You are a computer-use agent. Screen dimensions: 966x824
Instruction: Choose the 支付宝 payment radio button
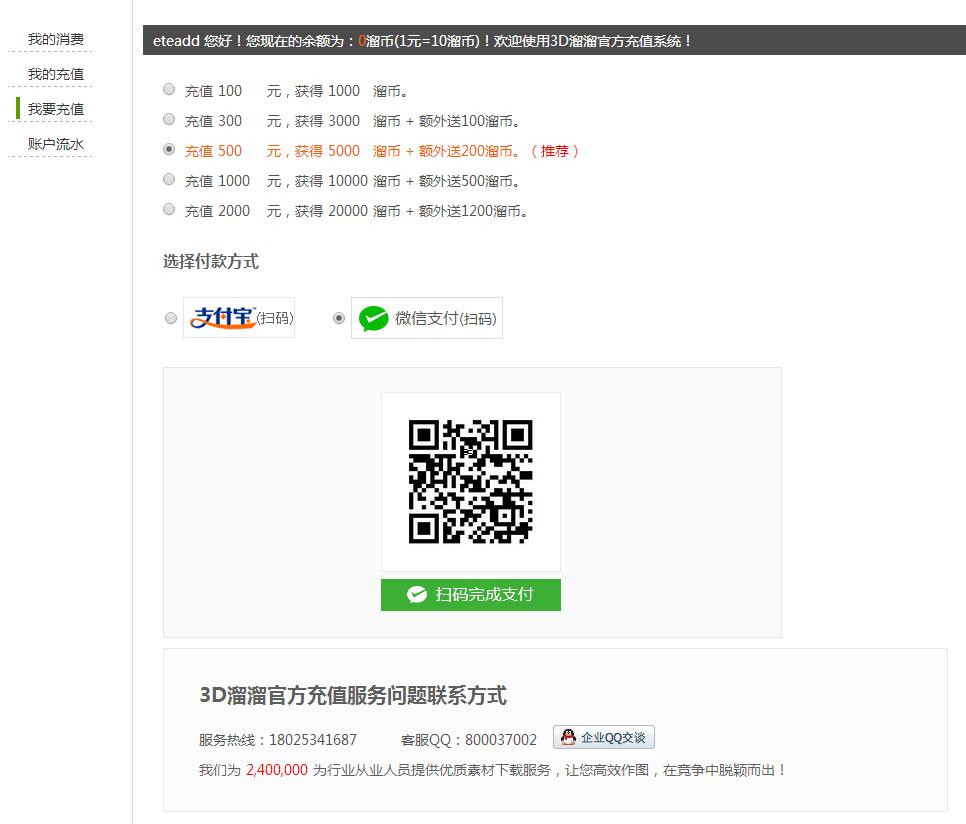pos(171,318)
